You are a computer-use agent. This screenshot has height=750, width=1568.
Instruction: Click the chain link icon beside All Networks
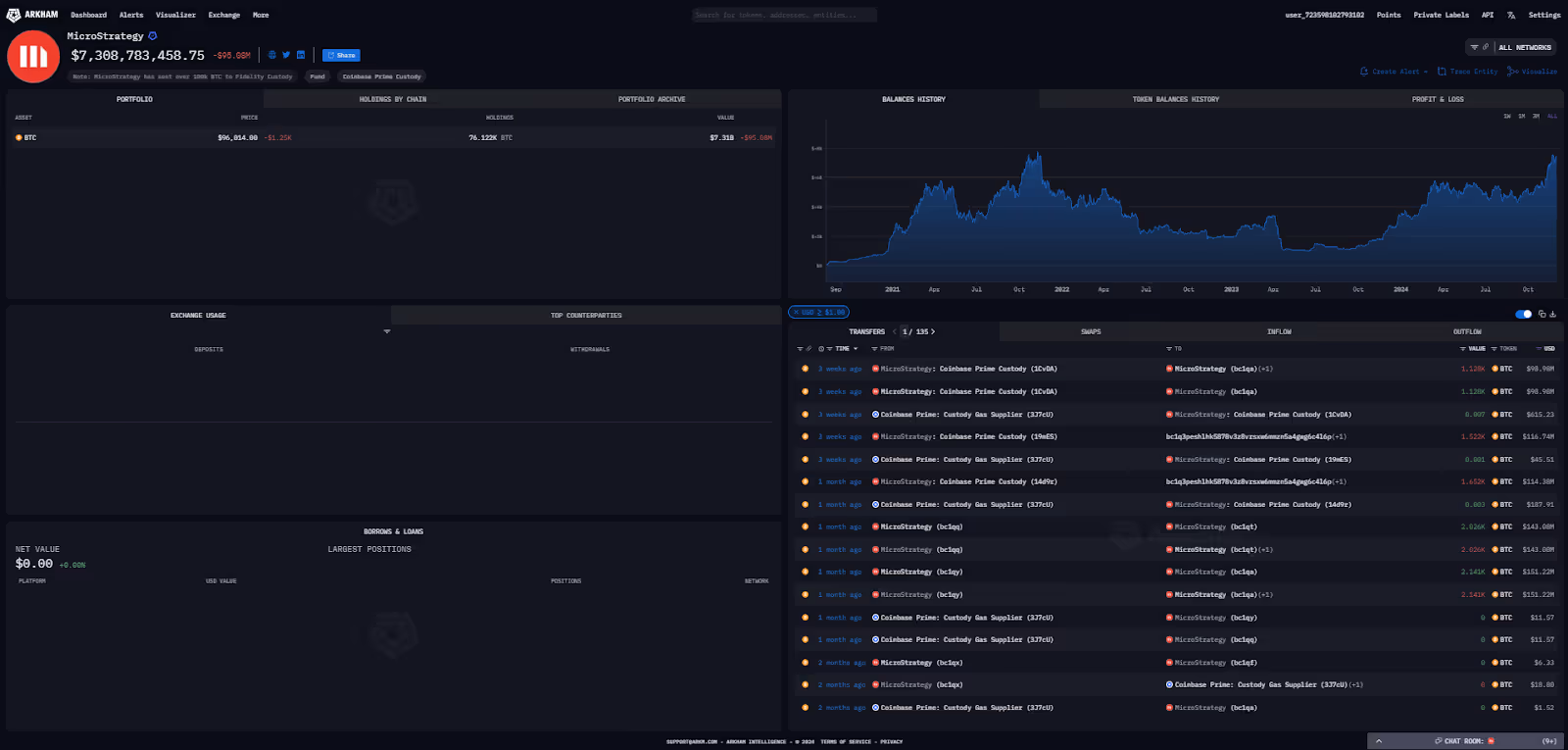coord(1486,47)
